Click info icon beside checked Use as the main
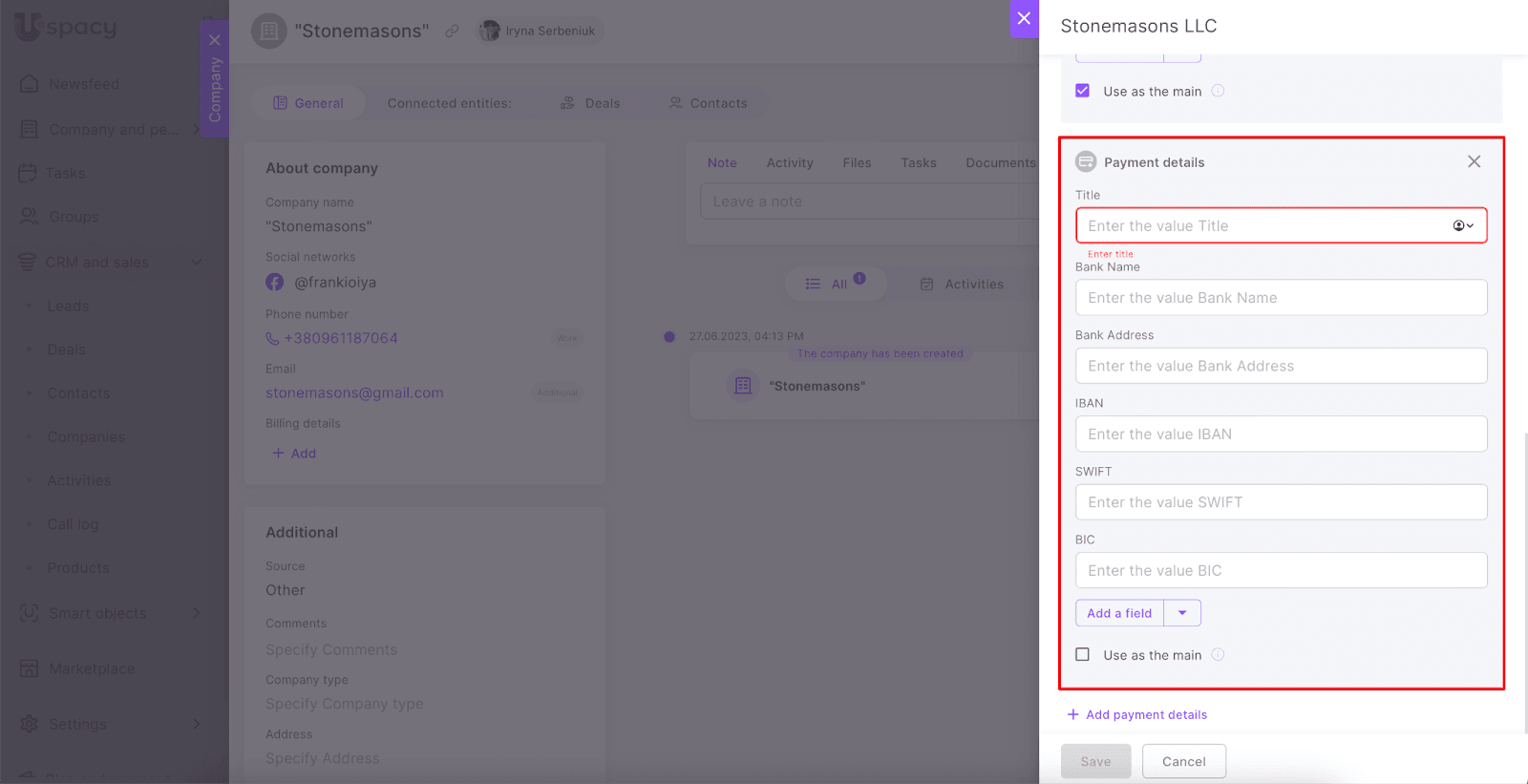 pos(1218,91)
